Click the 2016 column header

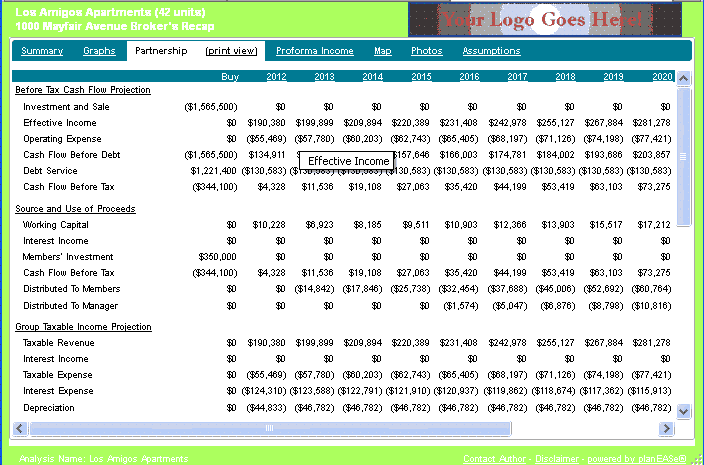[469, 77]
